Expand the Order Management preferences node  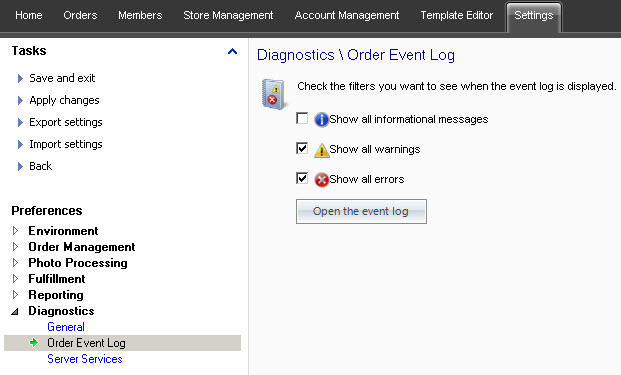[x=15, y=247]
